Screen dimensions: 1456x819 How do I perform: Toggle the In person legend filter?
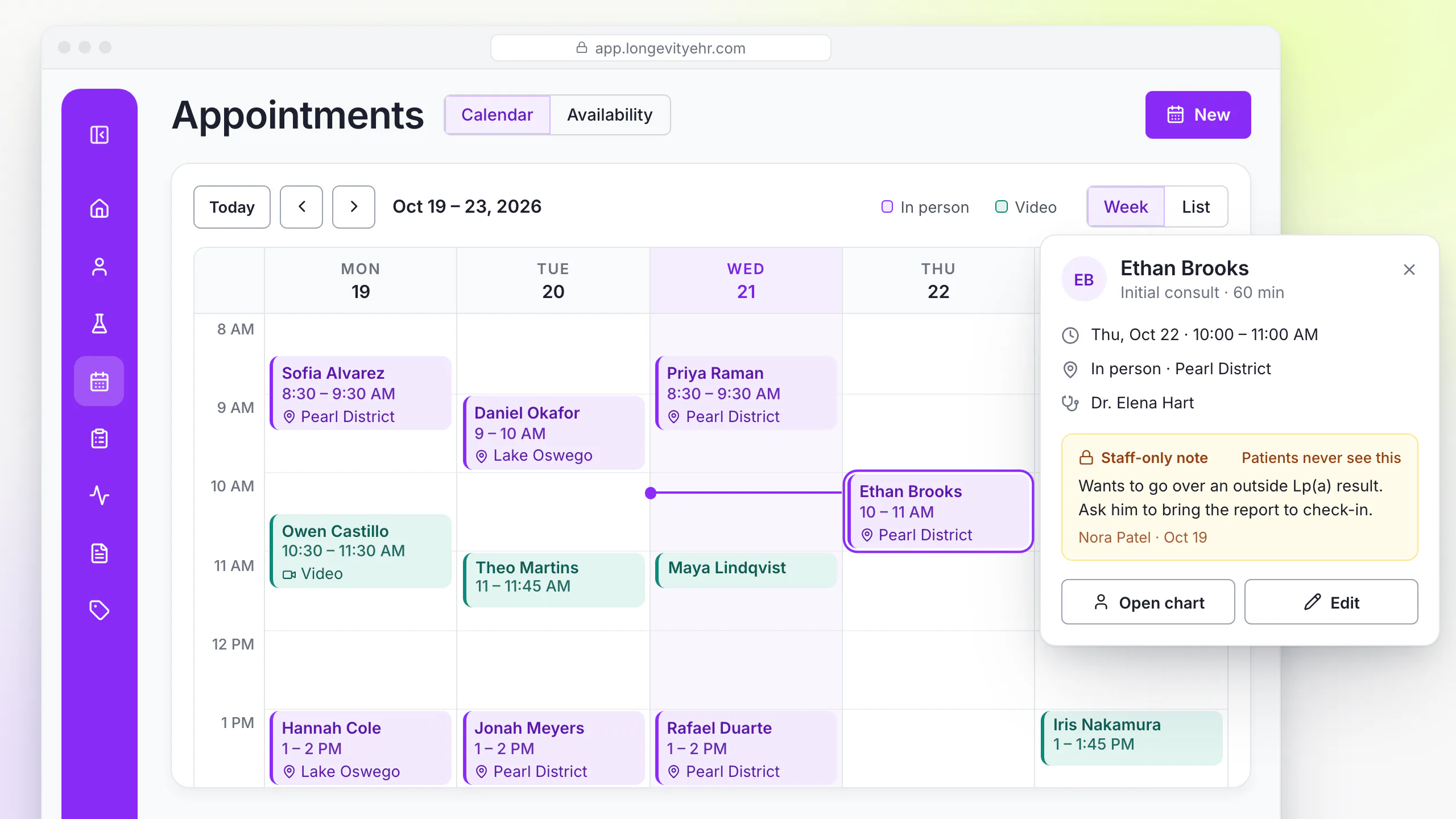coord(925,207)
